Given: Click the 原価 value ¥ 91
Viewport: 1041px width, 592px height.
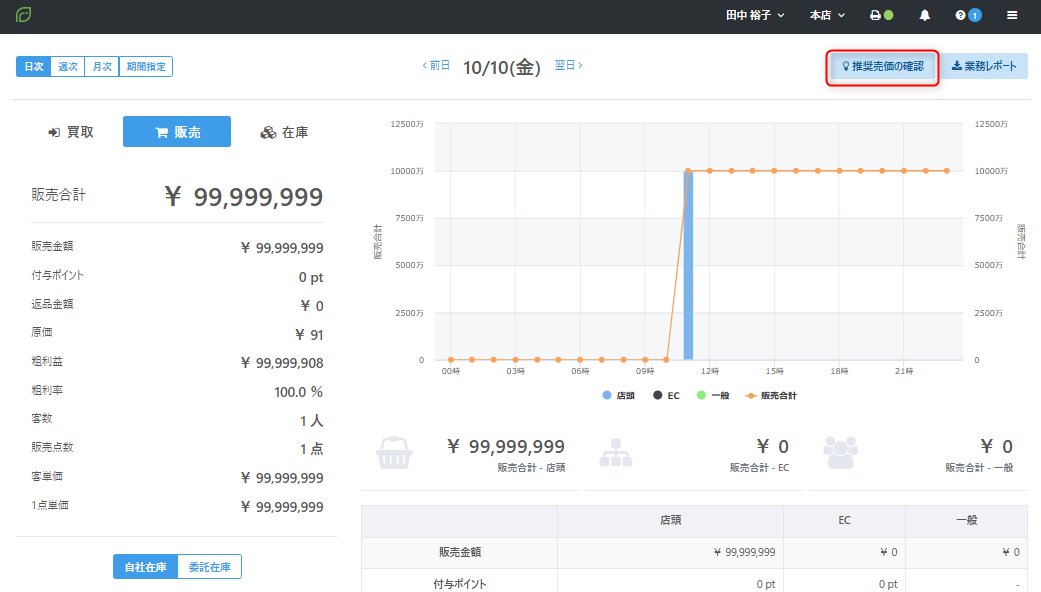Looking at the screenshot, I should point(309,334).
